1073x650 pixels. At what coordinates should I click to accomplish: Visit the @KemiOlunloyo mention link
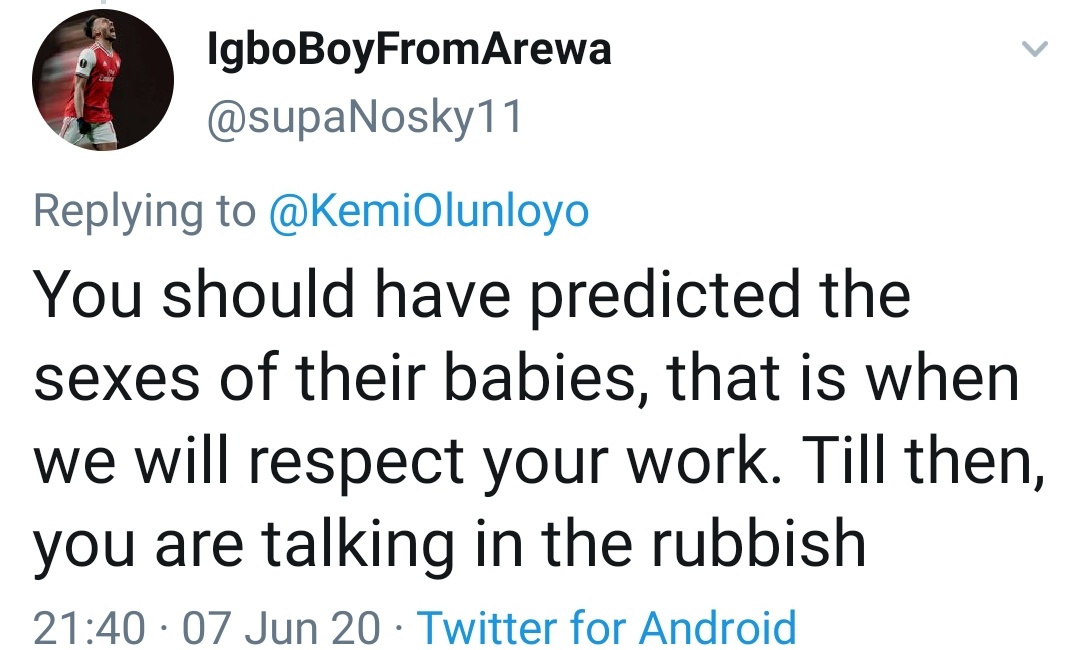(429, 211)
